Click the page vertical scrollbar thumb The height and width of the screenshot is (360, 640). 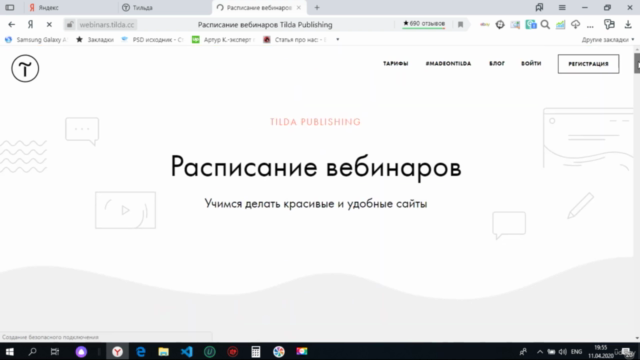click(x=637, y=64)
